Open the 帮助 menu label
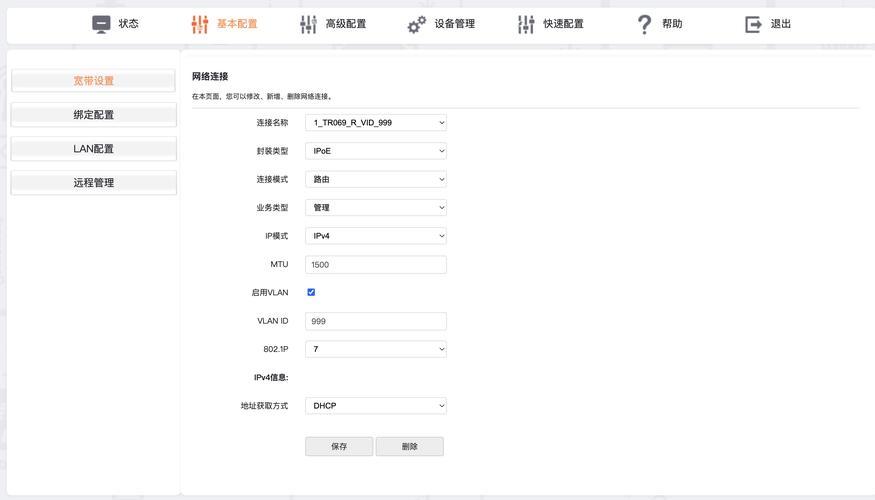The image size is (875, 500). pos(672,23)
